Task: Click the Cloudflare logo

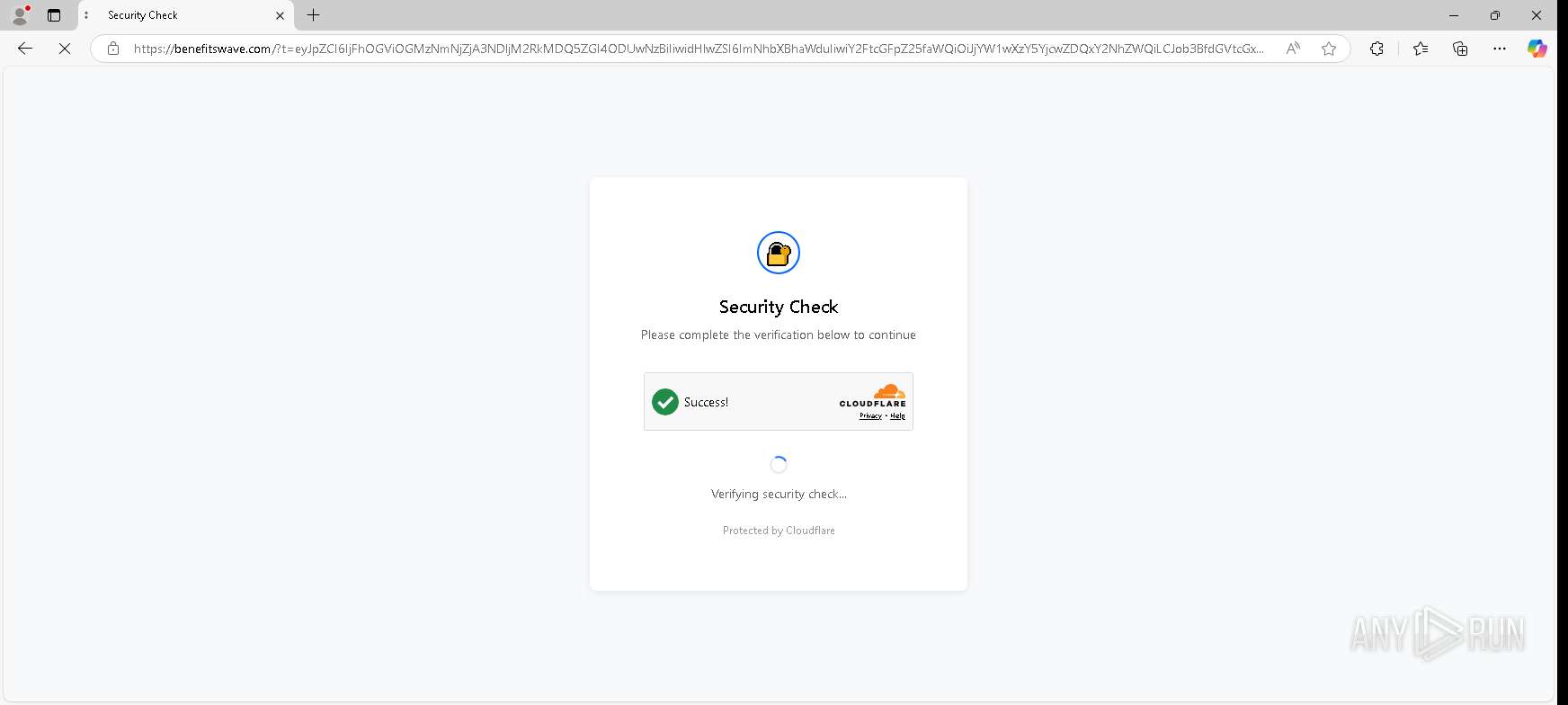Action: click(873, 395)
